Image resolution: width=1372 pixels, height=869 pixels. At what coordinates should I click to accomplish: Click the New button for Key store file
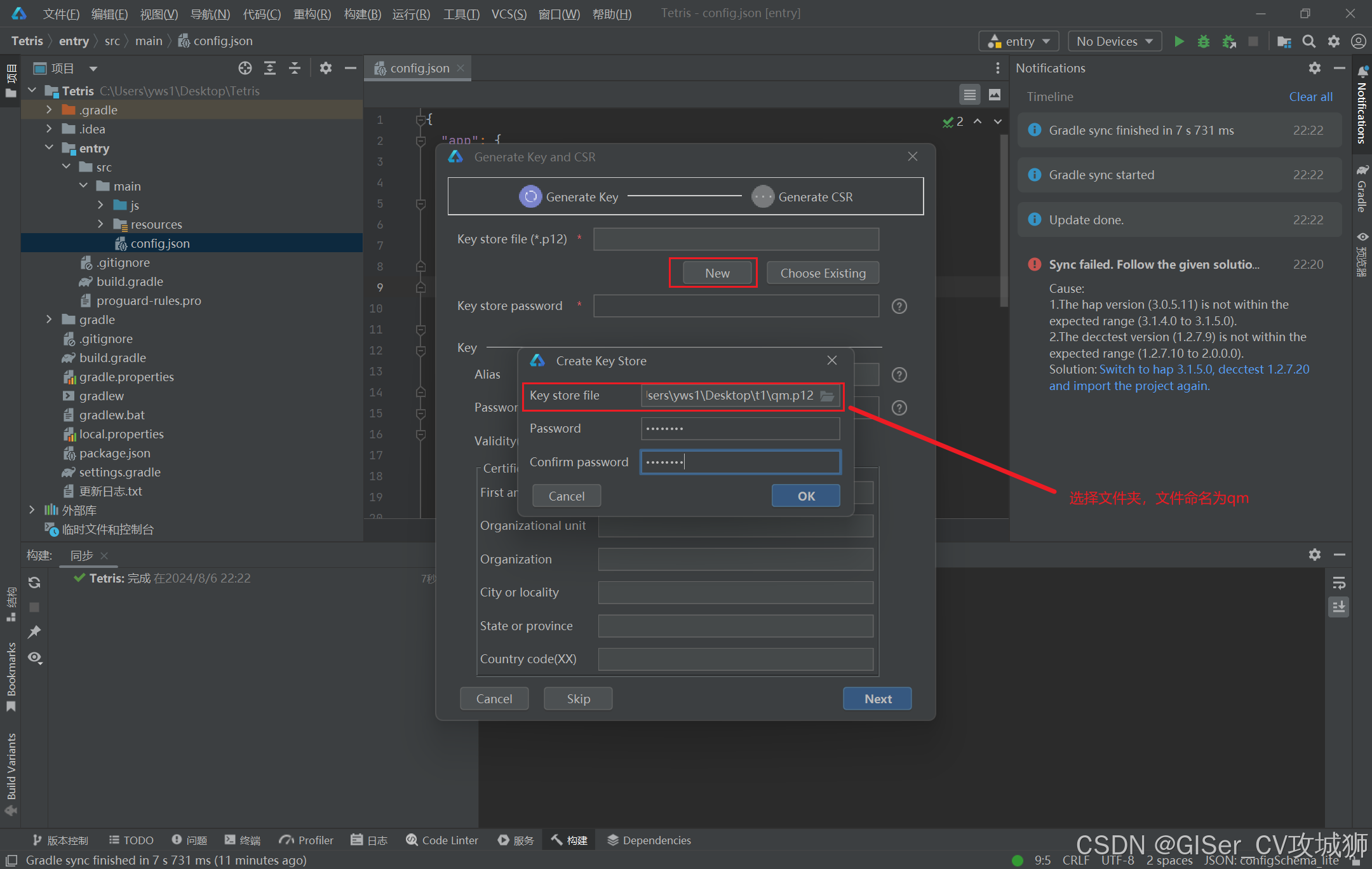[716, 272]
